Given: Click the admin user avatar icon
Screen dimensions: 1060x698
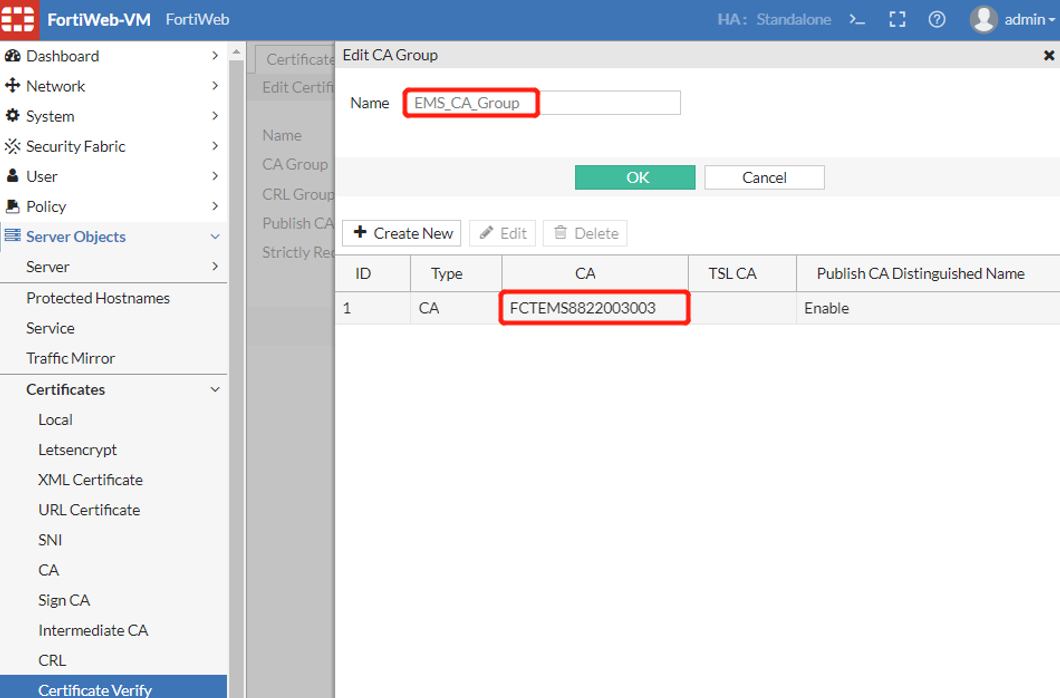Looking at the screenshot, I should tap(984, 20).
